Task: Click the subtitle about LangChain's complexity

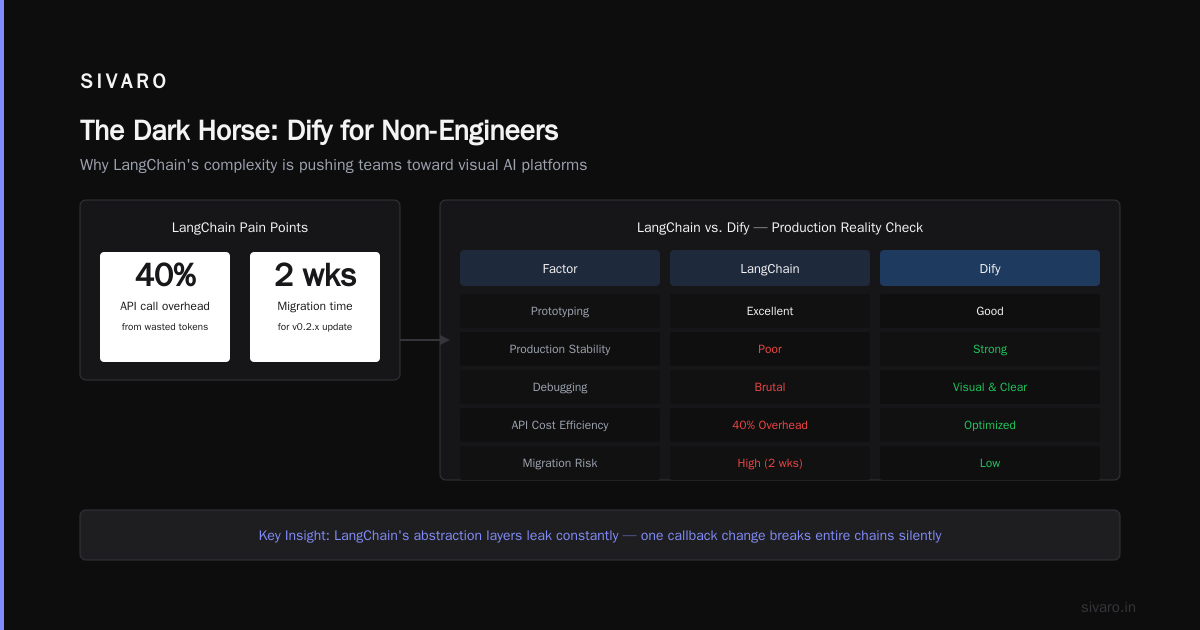Action: (333, 165)
